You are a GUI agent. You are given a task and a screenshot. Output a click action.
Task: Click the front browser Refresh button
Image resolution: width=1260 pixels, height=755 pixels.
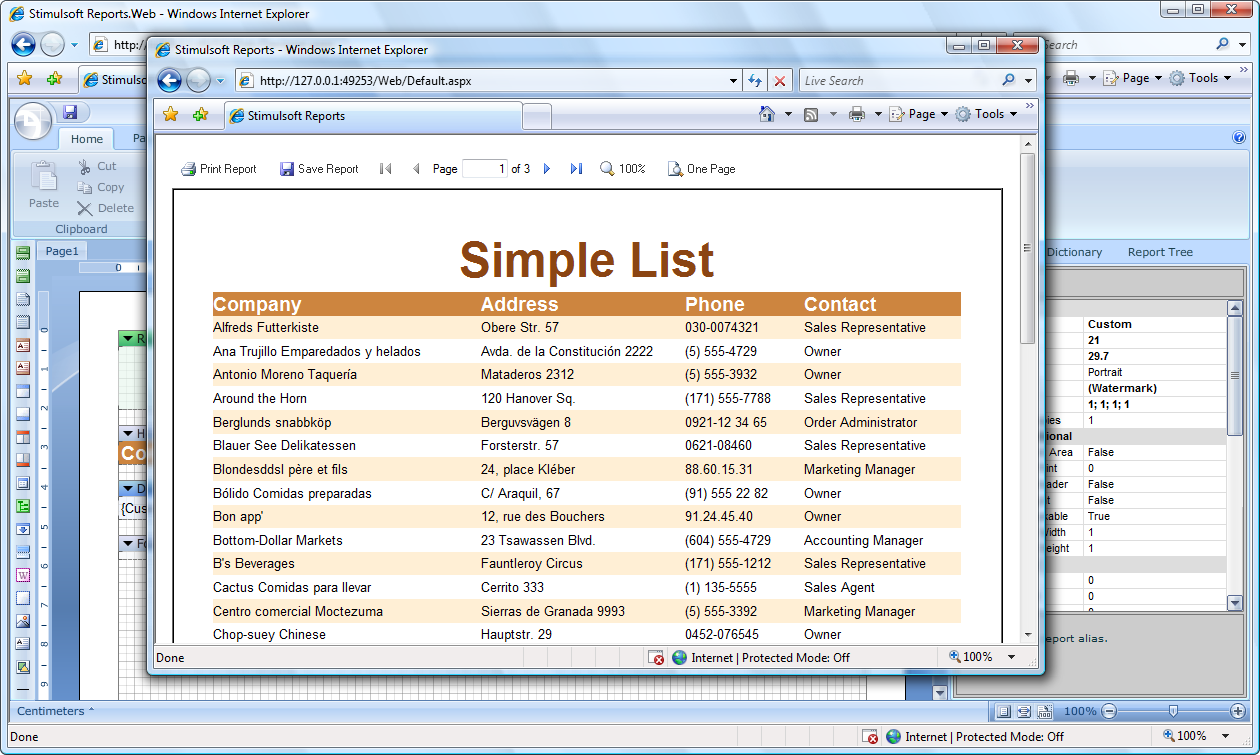(755, 81)
